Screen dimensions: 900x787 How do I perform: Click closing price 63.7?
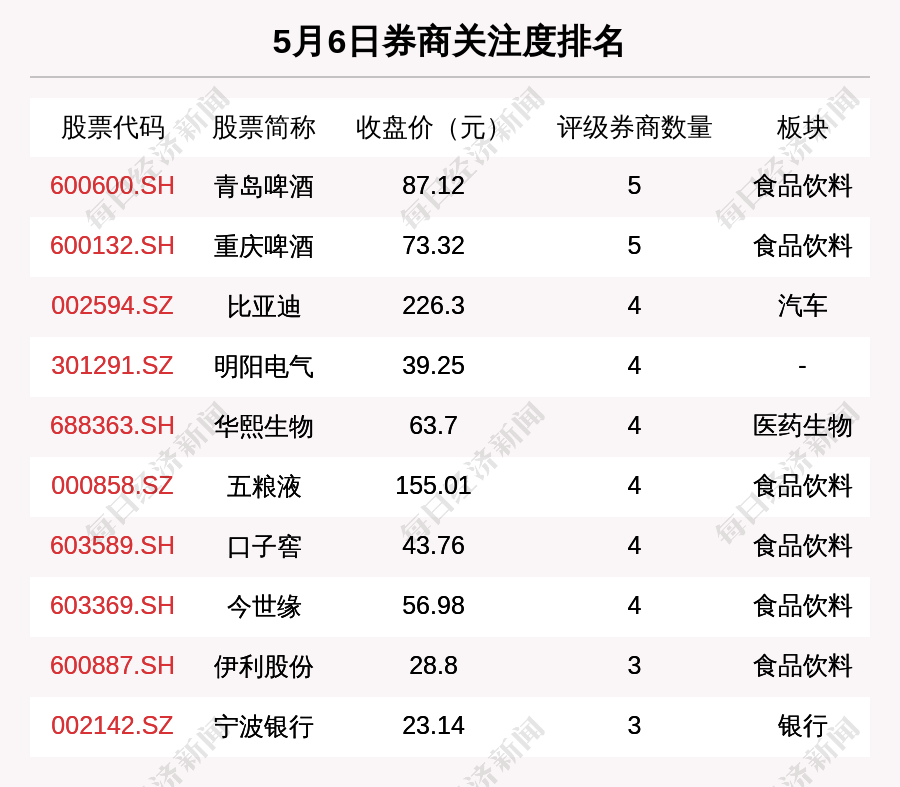point(433,426)
